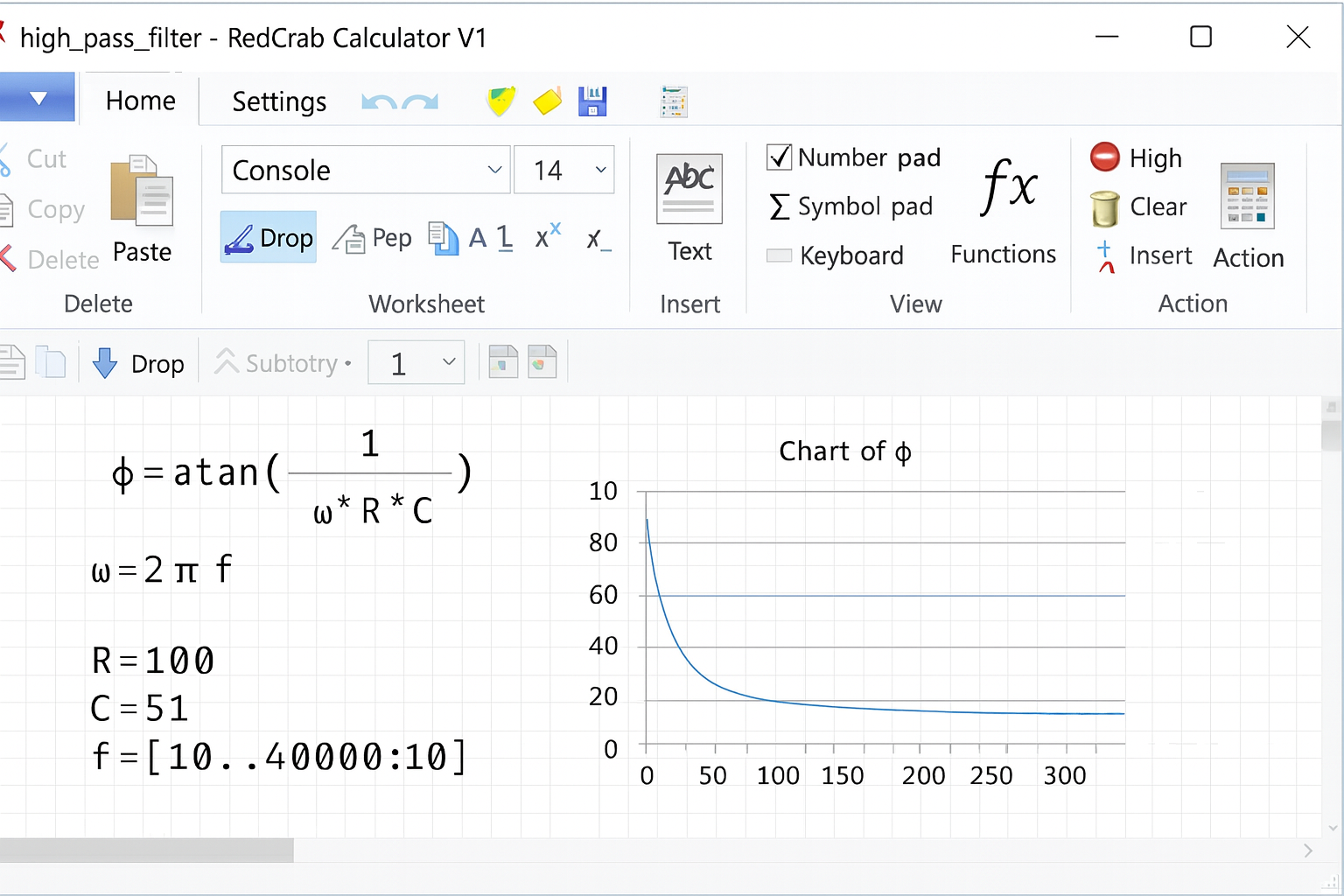Click the Drop tool in Worksheet group
This screenshot has height=896, width=1344.
(x=268, y=237)
